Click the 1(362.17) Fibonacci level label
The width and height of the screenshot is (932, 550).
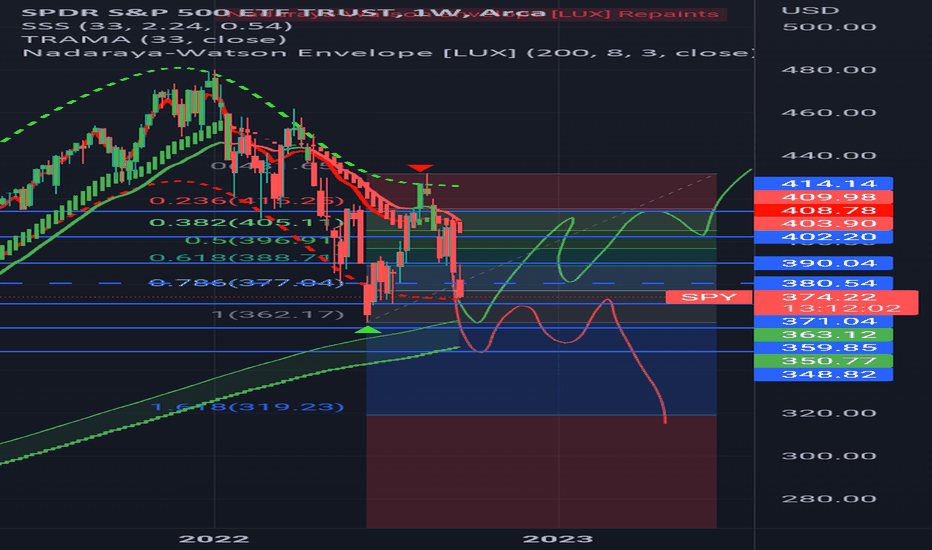(278, 314)
